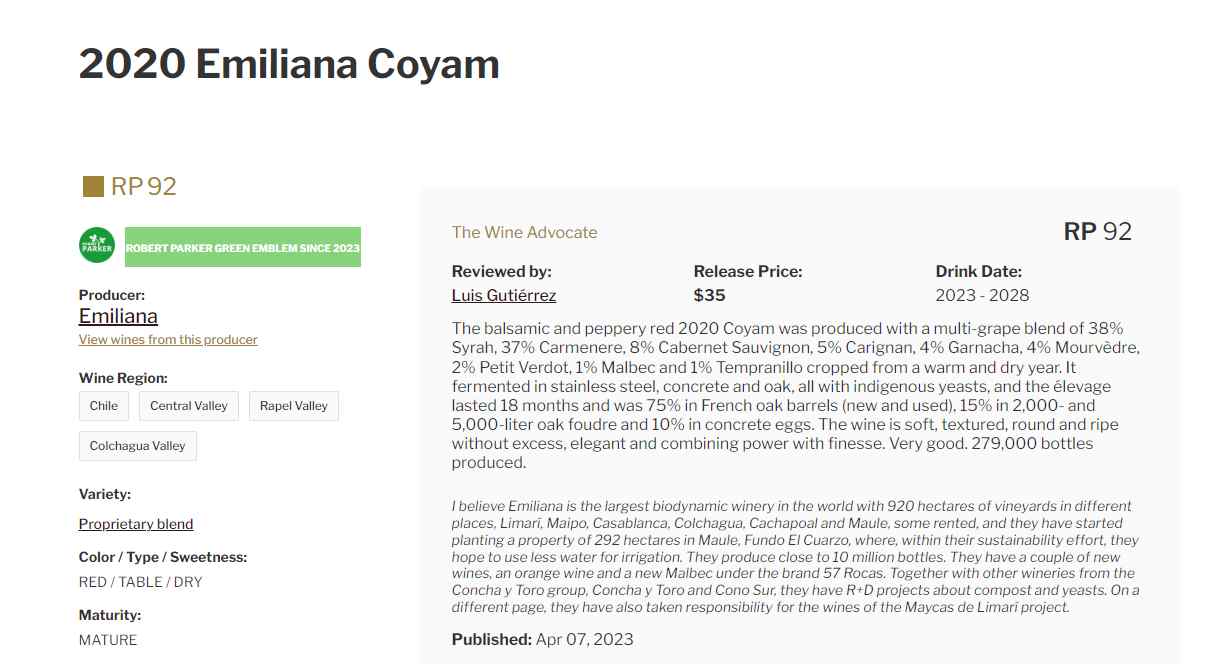Click the RP 92 score in review panel

[x=1097, y=232]
